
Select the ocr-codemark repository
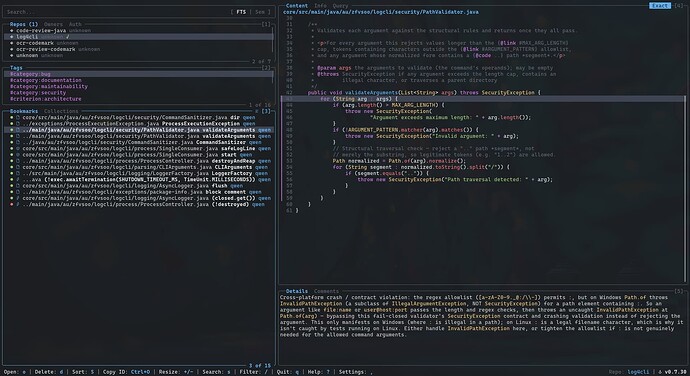(139, 43)
